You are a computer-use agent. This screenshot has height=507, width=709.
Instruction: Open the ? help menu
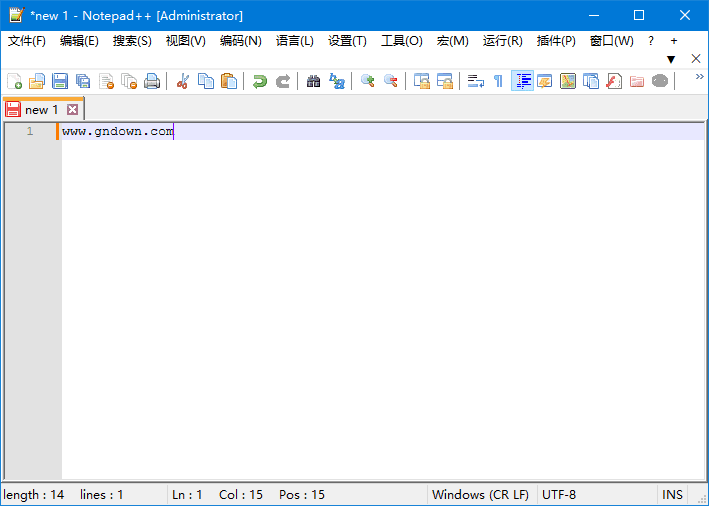tap(651, 41)
